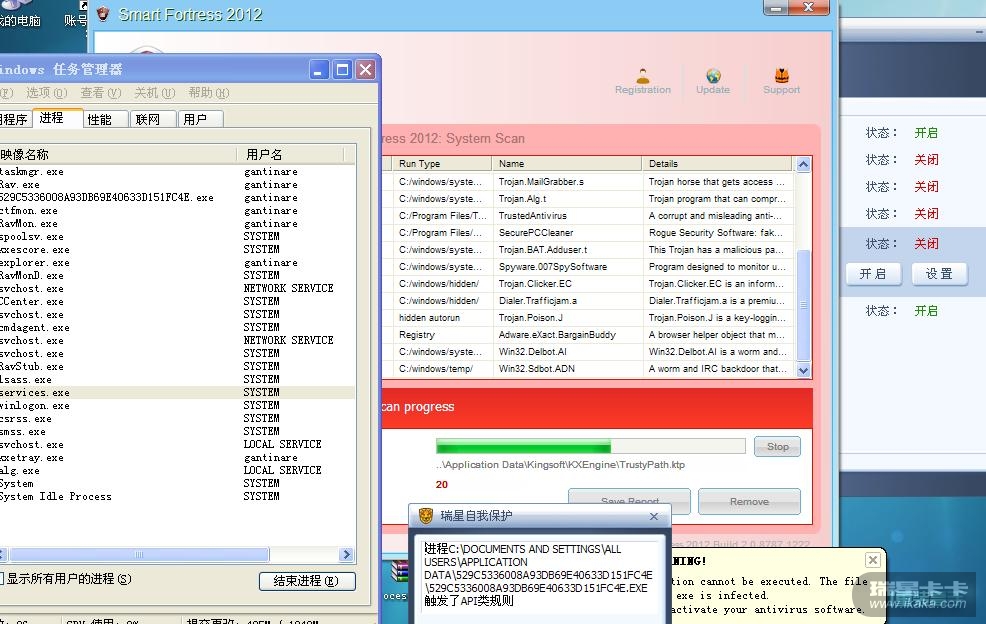Image resolution: width=986 pixels, height=624 pixels.
Task: Switch to the 性能 tab
Action: [x=106, y=119]
